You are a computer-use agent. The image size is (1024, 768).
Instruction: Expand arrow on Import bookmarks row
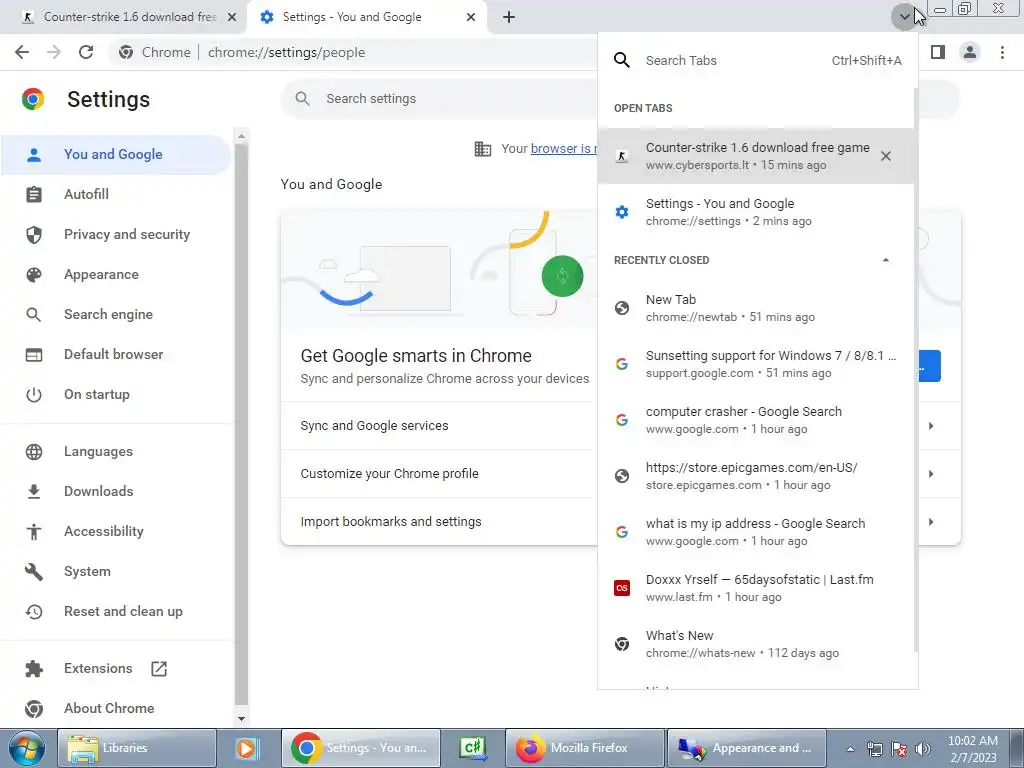[931, 522]
